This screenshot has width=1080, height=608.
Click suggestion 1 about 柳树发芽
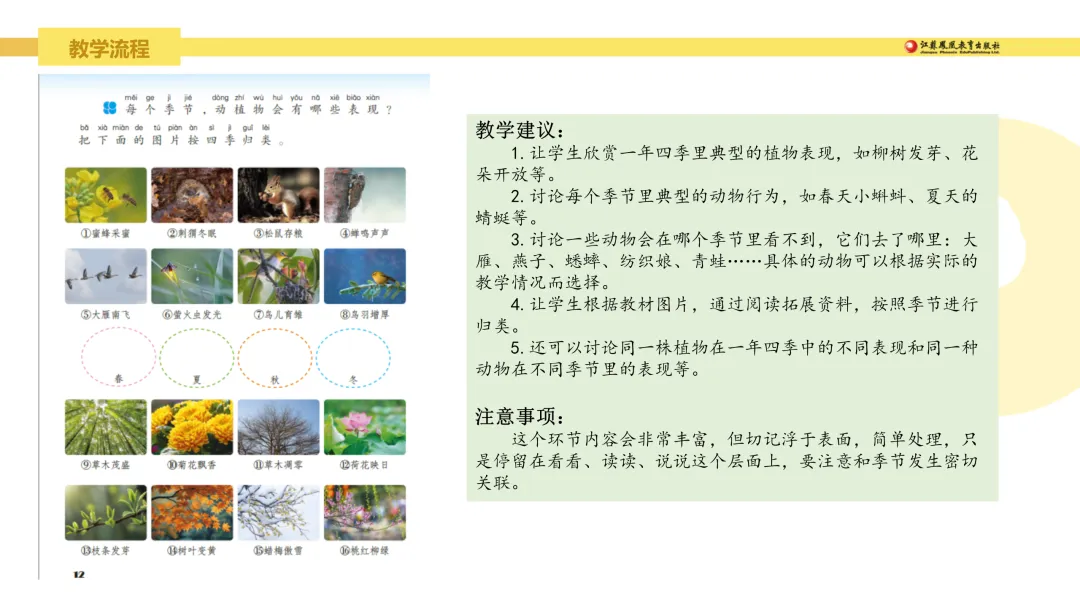[x=727, y=163]
